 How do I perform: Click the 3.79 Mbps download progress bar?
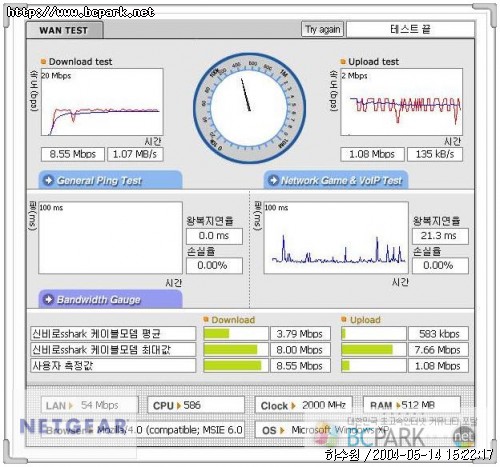pyautogui.click(x=236, y=334)
